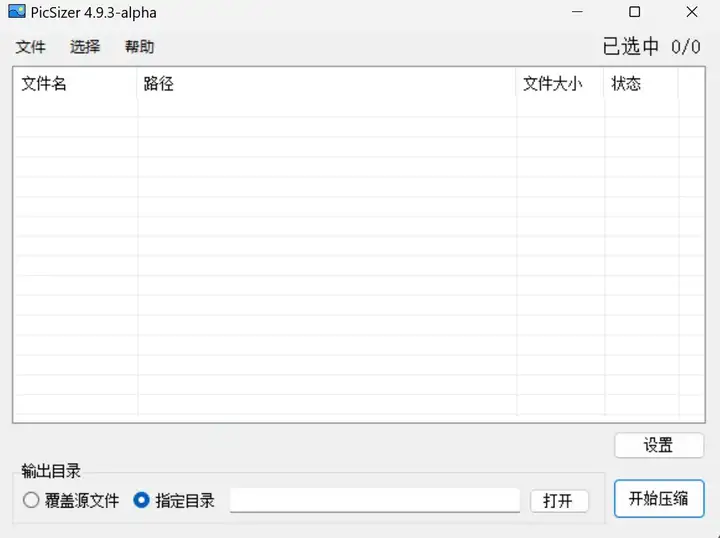Open the 选择 menu
The height and width of the screenshot is (538, 720).
click(x=85, y=47)
